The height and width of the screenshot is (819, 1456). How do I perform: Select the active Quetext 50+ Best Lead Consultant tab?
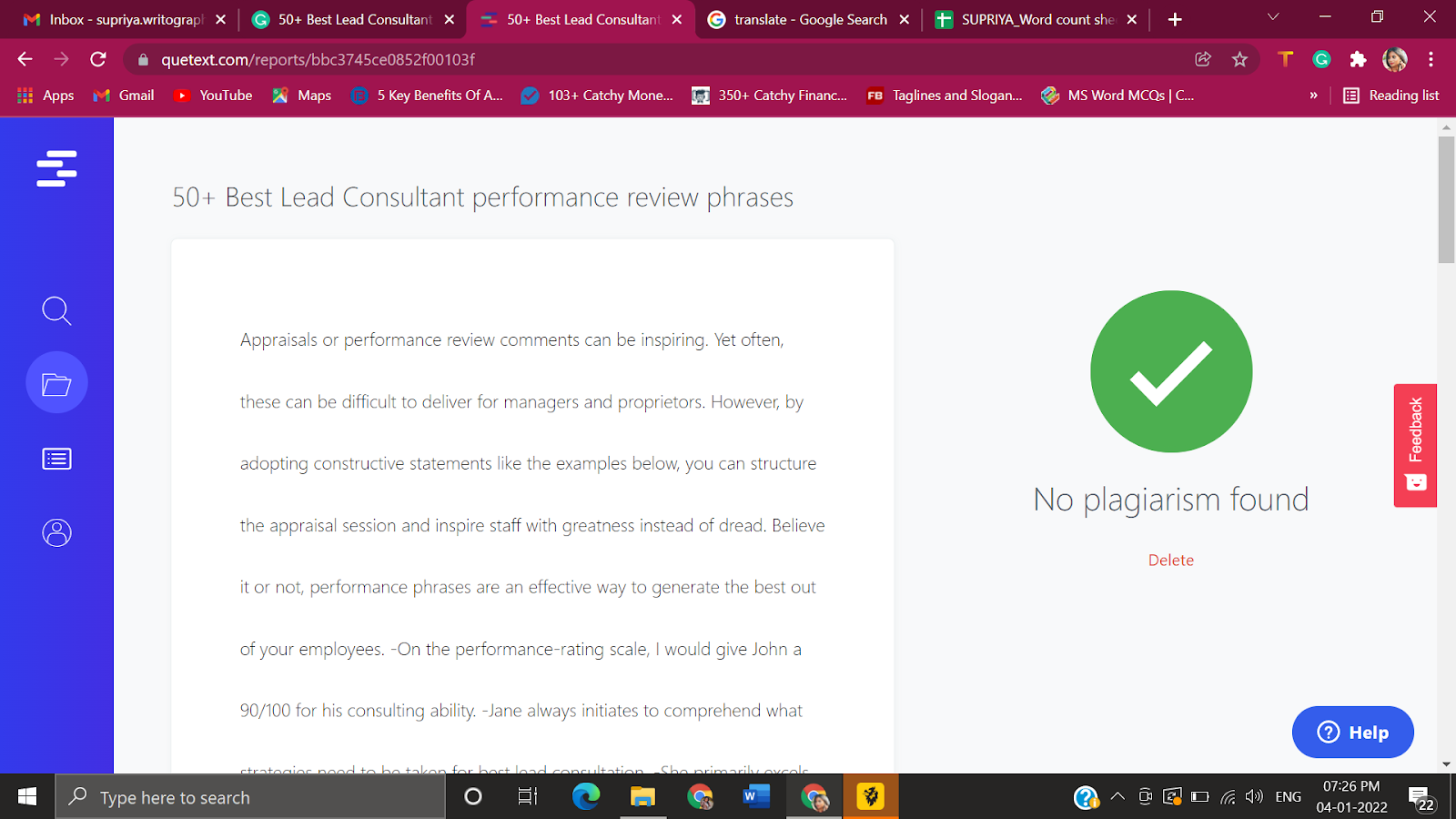tap(582, 19)
